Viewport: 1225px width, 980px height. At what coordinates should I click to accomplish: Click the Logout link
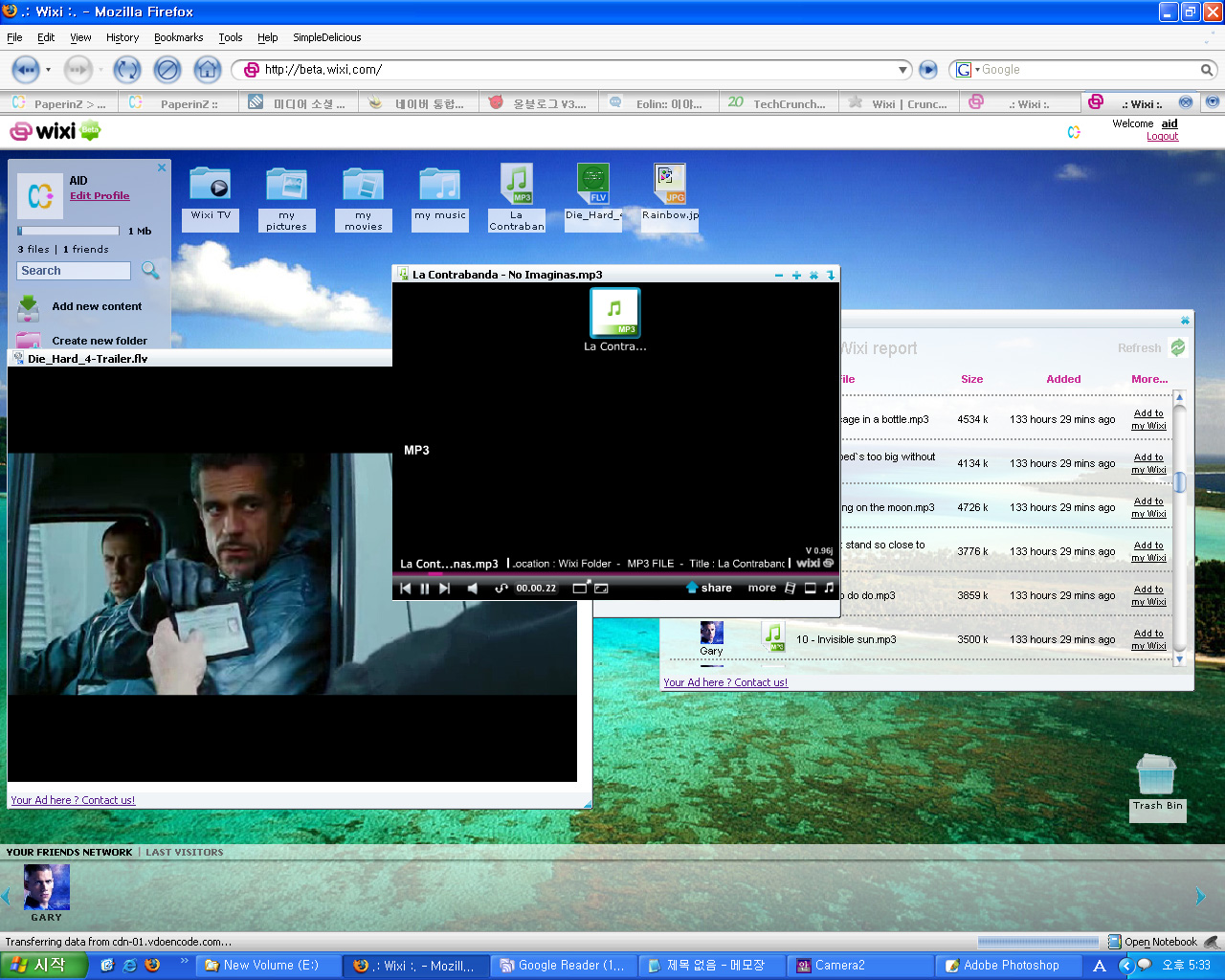tap(1163, 136)
